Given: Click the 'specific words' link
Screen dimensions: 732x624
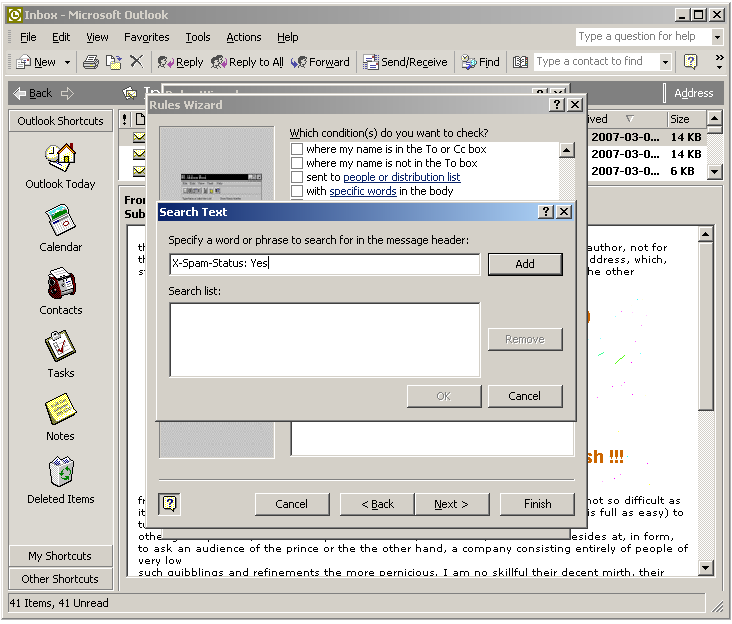Looking at the screenshot, I should click(x=363, y=191).
